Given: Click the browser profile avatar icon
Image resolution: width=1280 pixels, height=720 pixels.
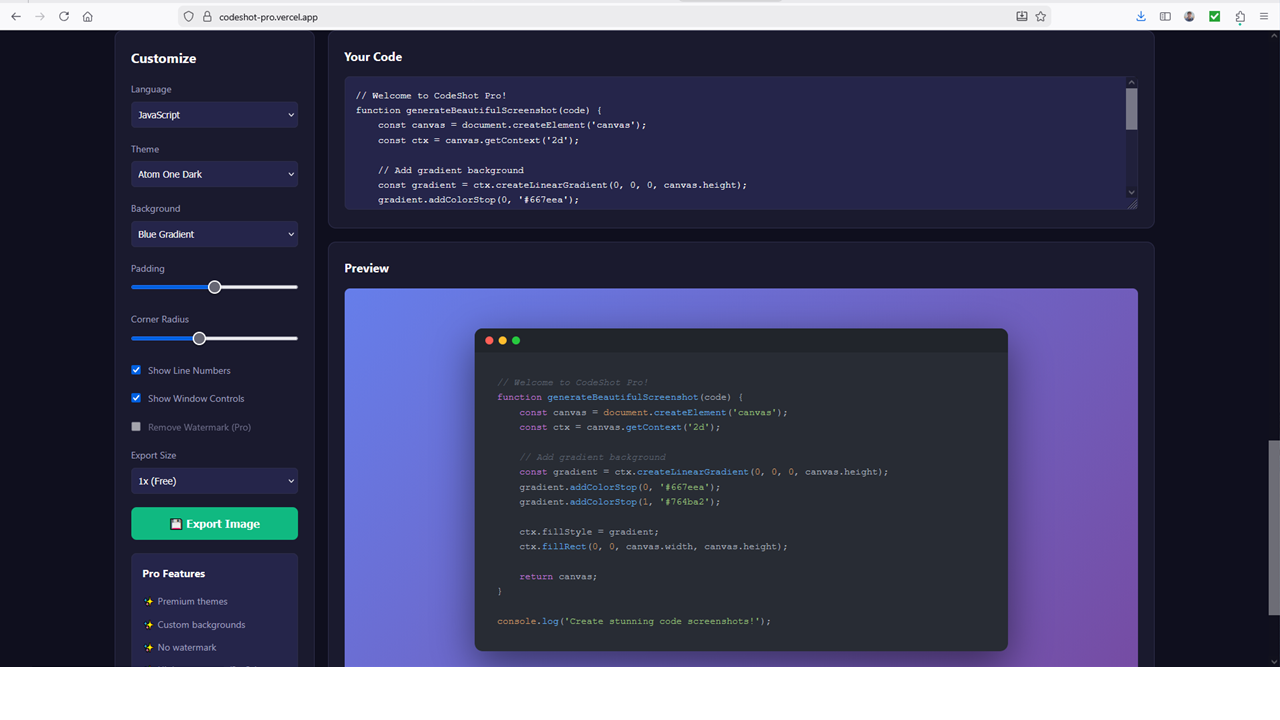Looking at the screenshot, I should pyautogui.click(x=1189, y=16).
